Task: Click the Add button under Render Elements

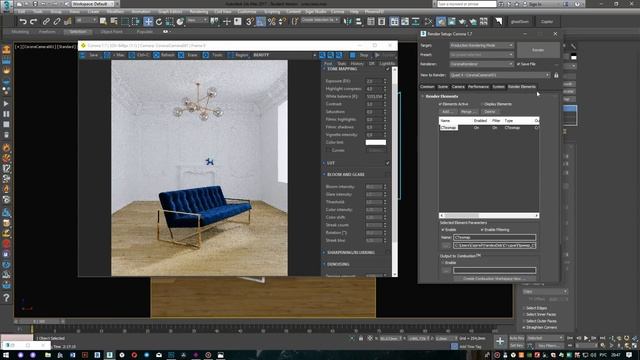Action: tap(448, 112)
